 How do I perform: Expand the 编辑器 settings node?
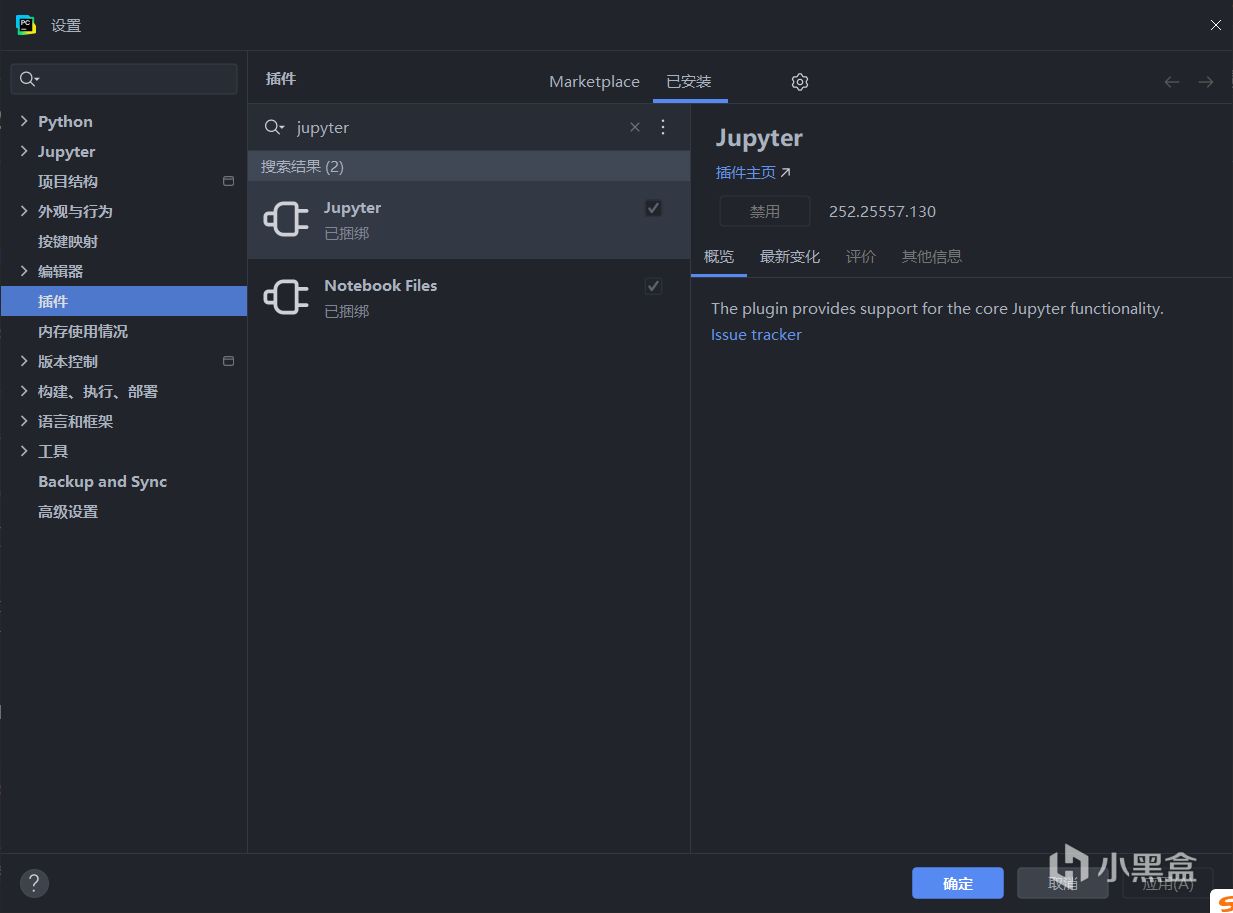(24, 271)
